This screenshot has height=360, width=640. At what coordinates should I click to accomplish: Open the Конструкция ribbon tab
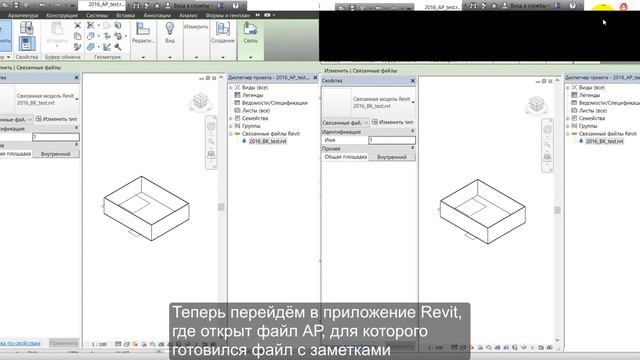62,15
